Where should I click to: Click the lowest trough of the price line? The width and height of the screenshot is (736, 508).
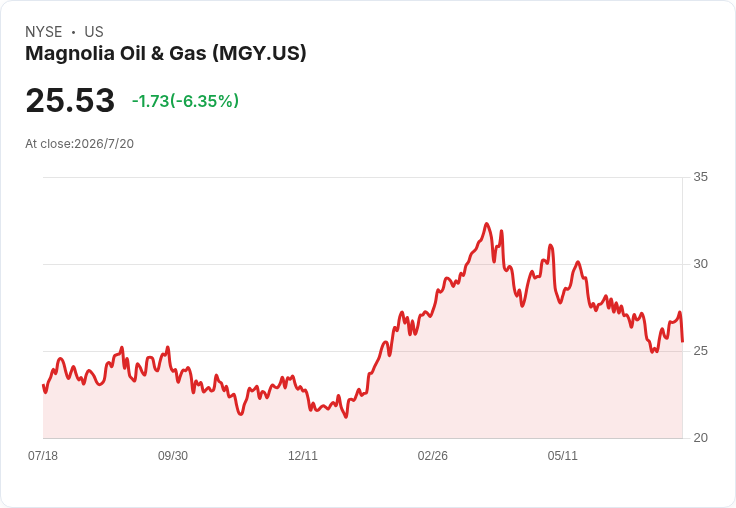pos(346,417)
